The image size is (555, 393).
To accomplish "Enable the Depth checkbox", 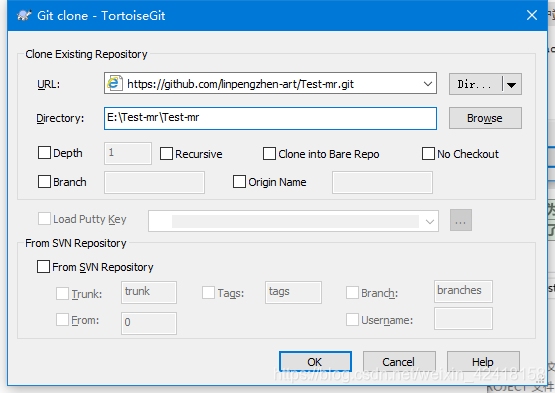I will click(x=44, y=153).
